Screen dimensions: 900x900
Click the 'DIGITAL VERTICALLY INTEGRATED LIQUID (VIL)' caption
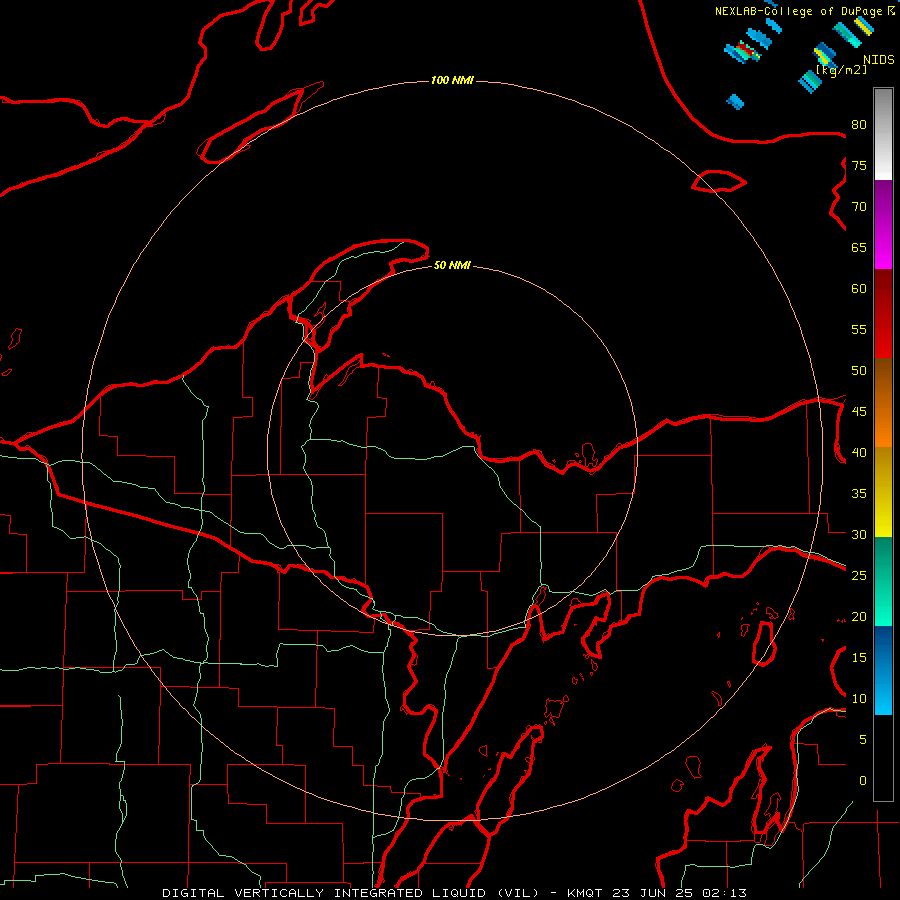[x=351, y=893]
